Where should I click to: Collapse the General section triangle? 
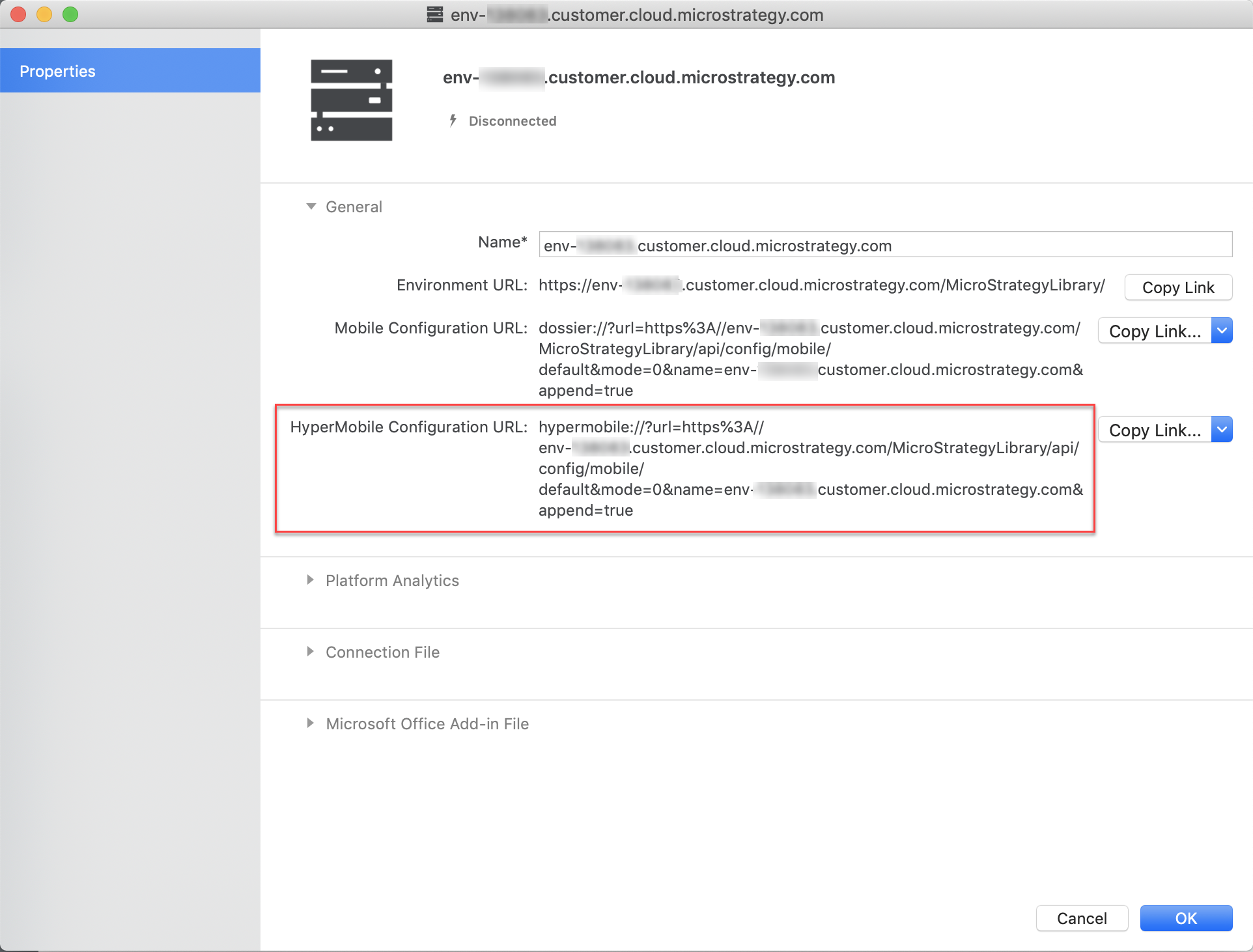[x=311, y=206]
